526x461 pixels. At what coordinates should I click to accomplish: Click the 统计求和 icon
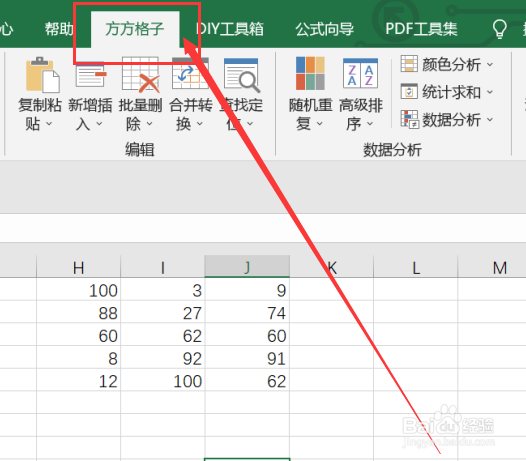[409, 91]
